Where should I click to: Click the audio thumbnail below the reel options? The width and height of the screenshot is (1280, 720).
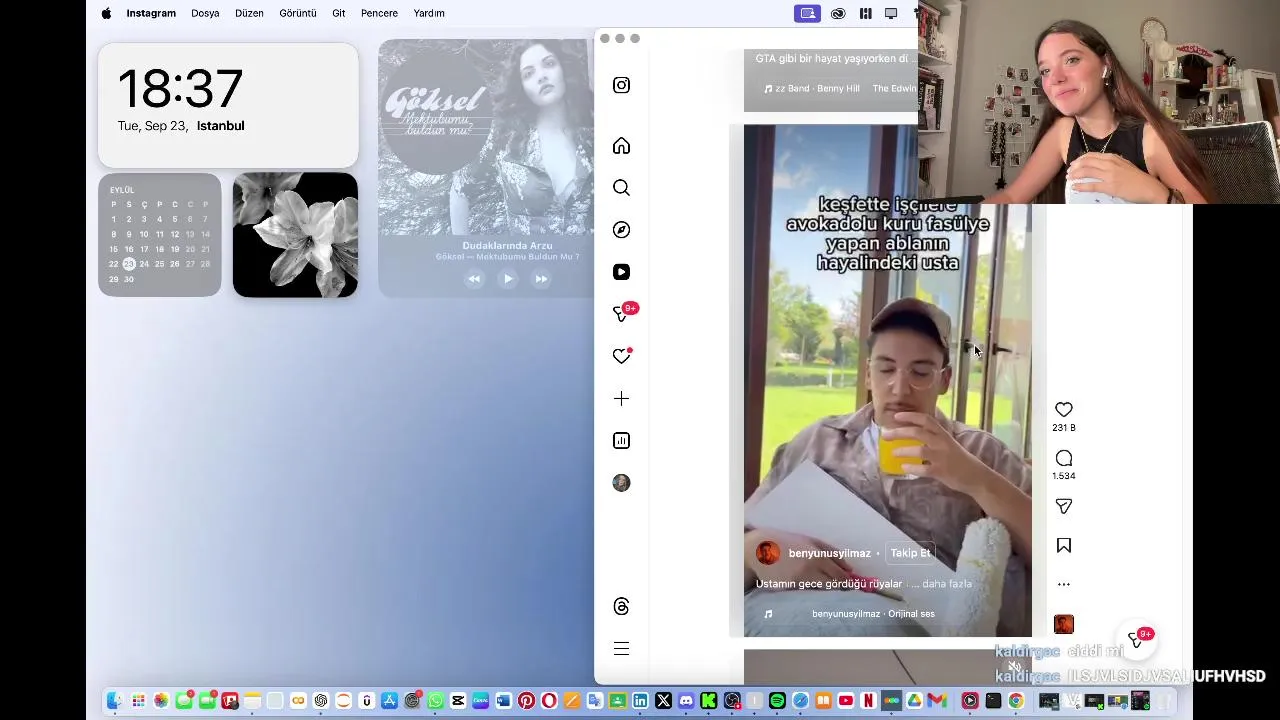coord(1064,624)
